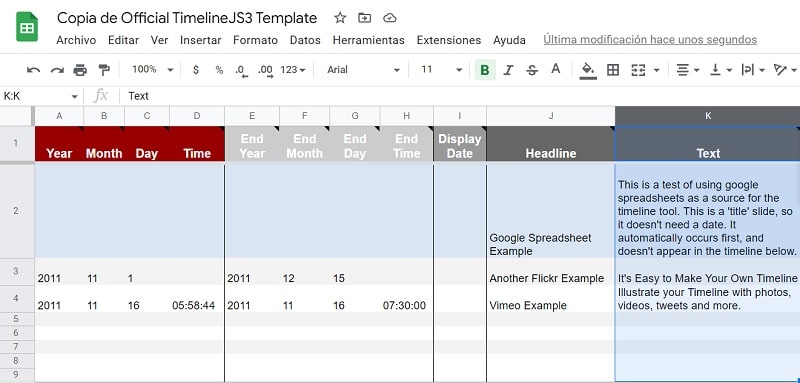Select the Month header cell

point(104,144)
